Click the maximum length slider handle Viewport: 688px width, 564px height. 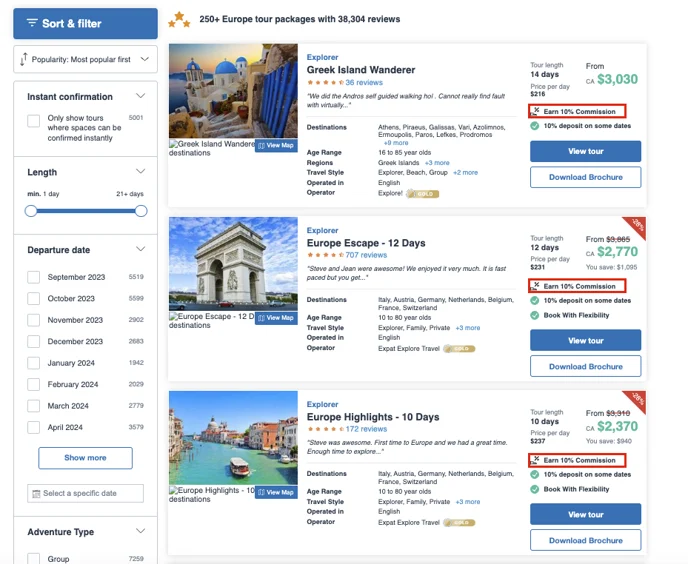coord(141,211)
